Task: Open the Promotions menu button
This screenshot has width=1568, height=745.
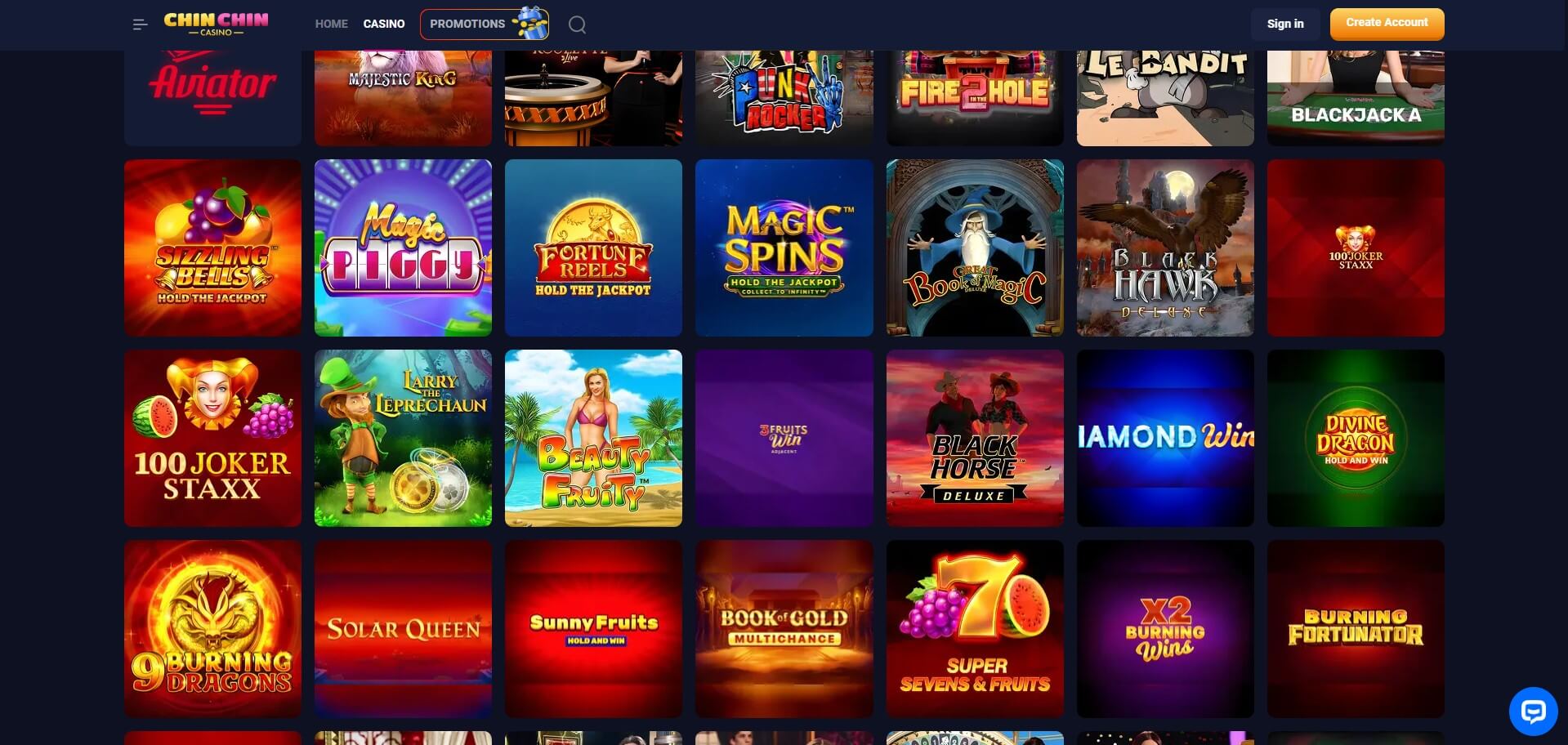Action: coord(485,25)
